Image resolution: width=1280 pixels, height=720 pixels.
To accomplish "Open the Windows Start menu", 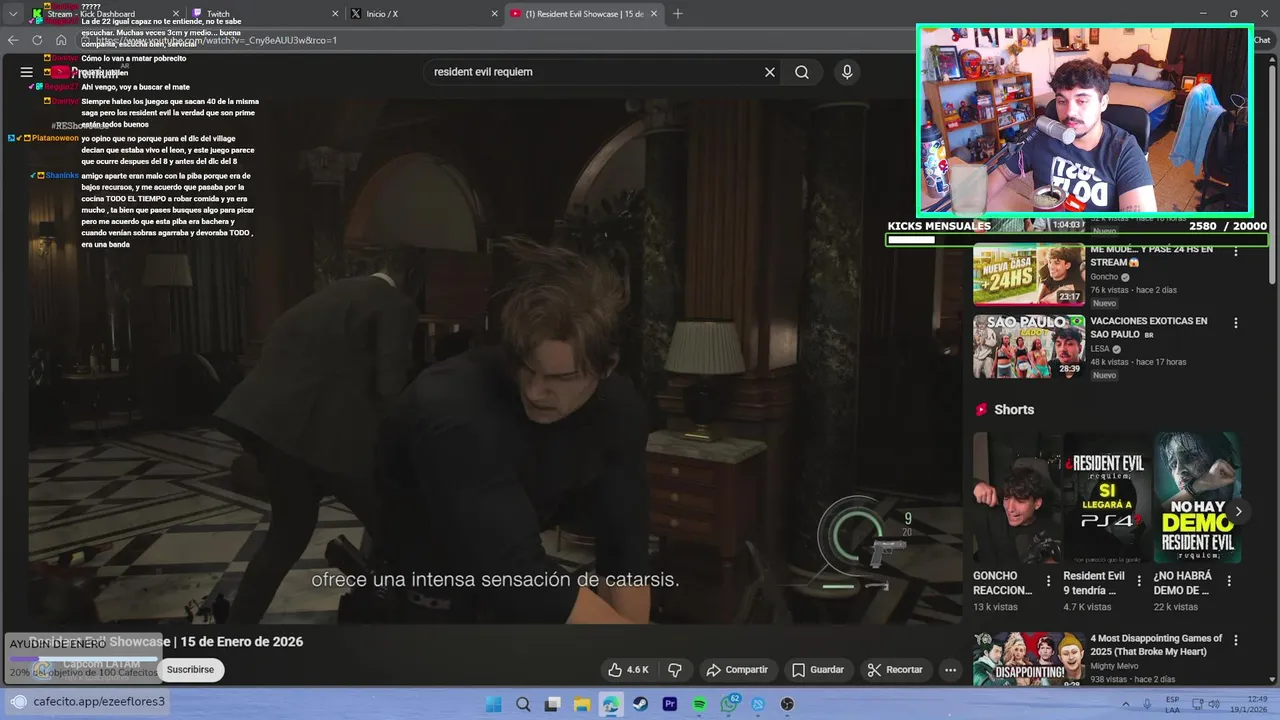I will tap(494, 704).
